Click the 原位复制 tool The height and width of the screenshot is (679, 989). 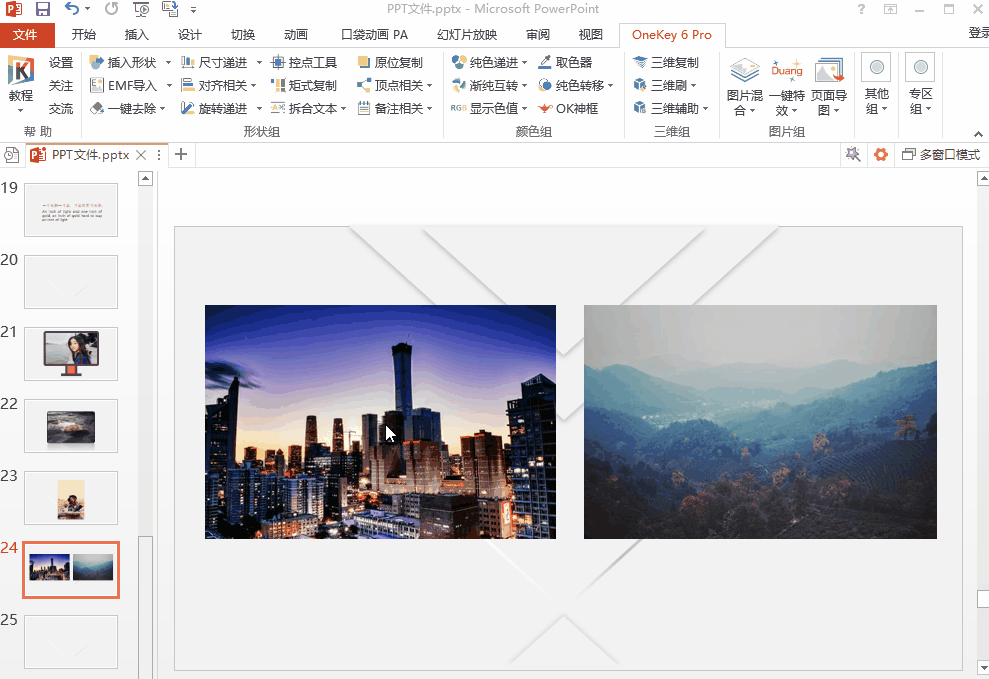click(x=390, y=62)
